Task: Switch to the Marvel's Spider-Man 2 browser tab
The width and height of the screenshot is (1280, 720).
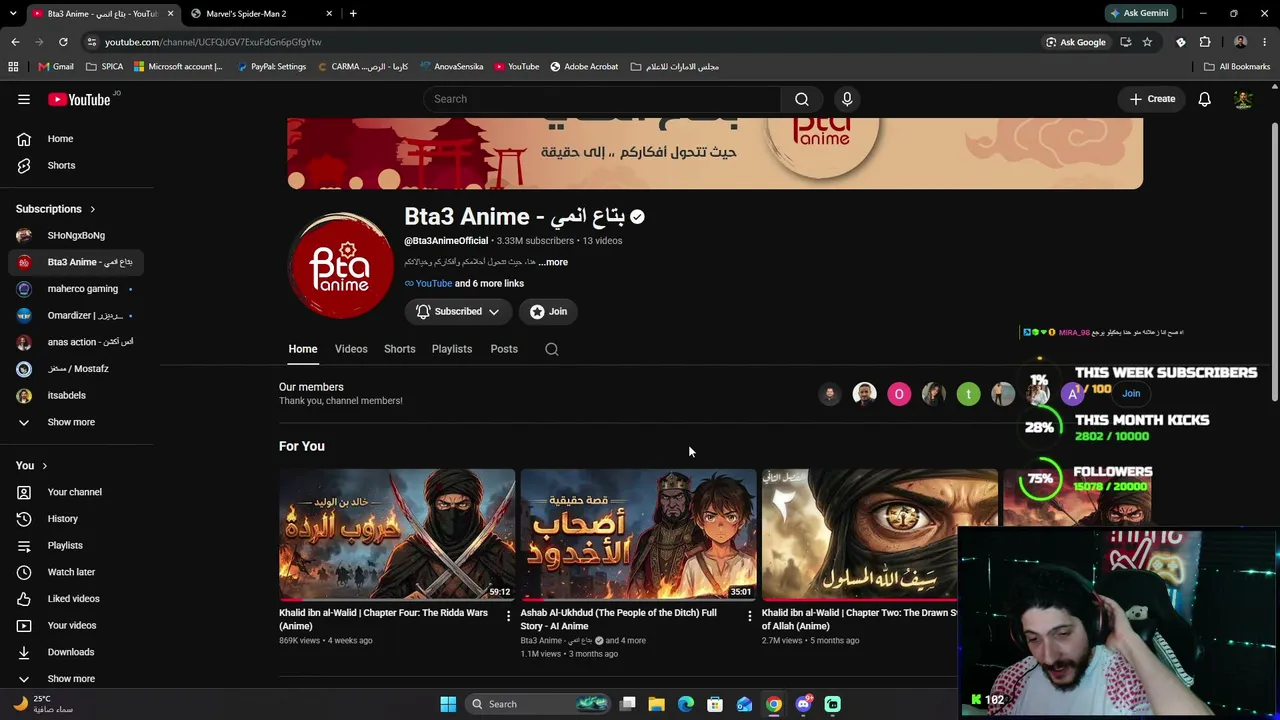Action: point(260,13)
